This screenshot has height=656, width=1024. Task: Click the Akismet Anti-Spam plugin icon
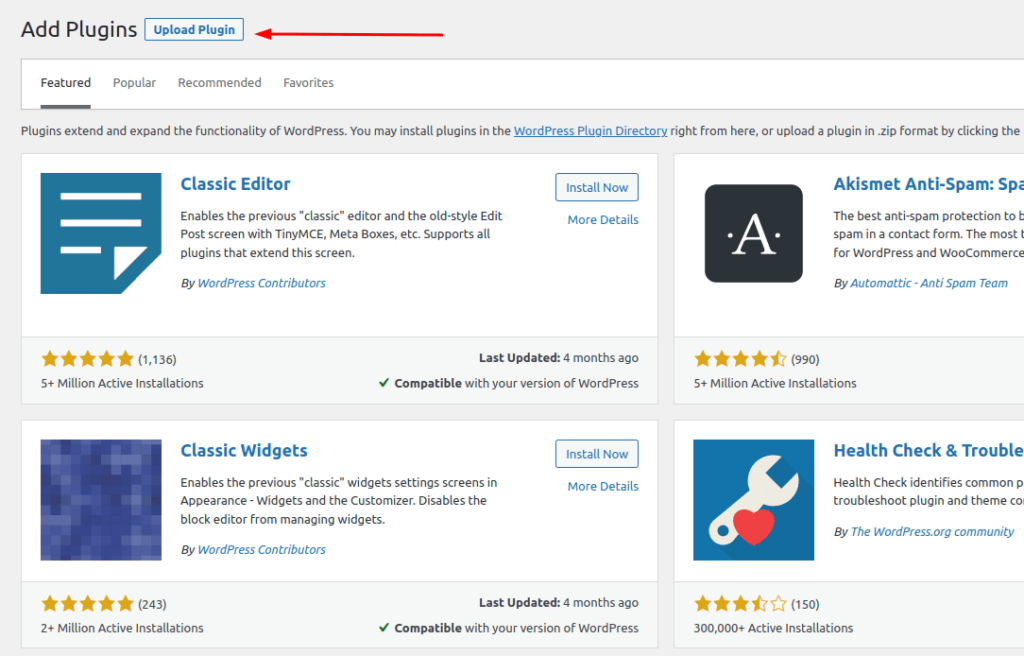[x=754, y=233]
